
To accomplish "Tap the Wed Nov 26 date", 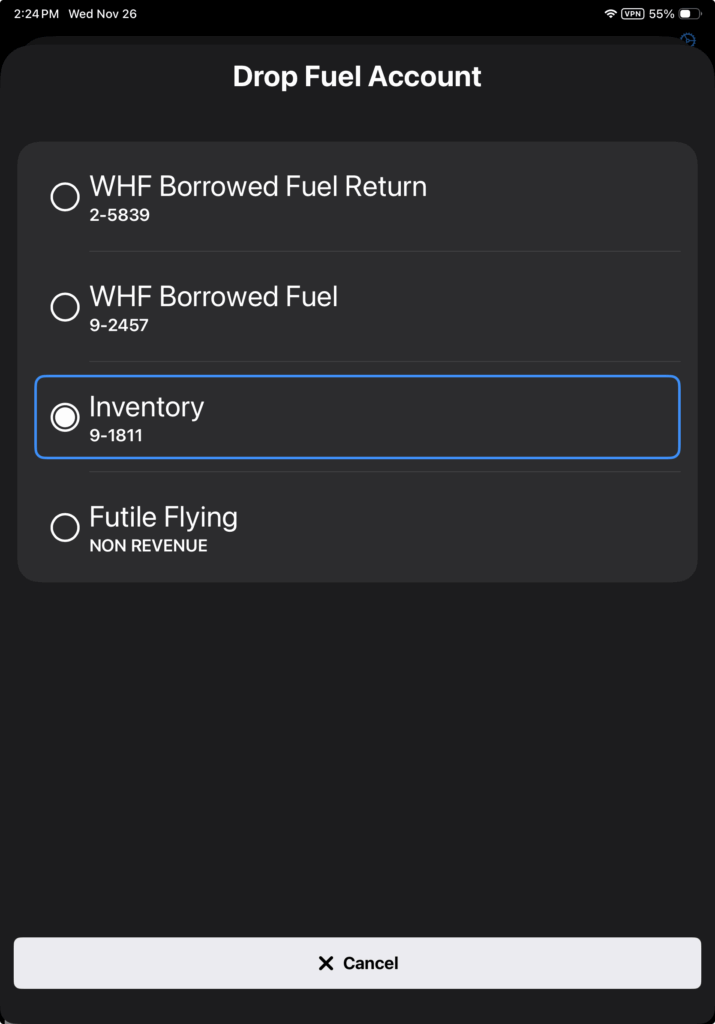I will point(102,14).
